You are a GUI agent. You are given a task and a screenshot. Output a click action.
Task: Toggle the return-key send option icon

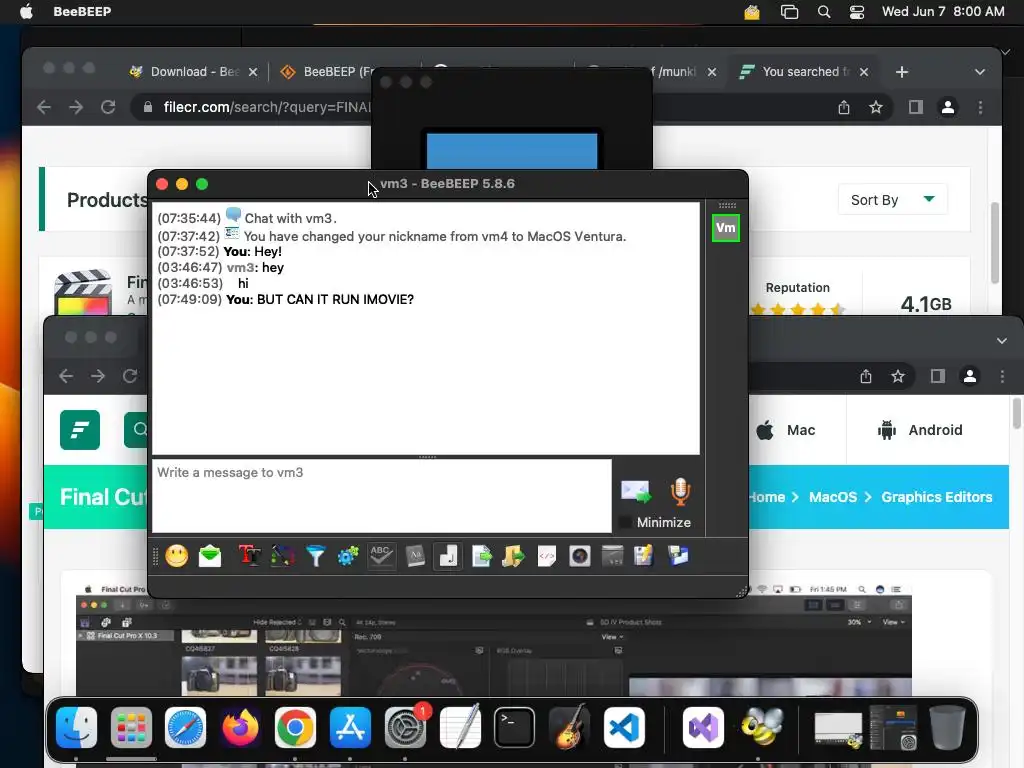pyautogui.click(x=448, y=556)
